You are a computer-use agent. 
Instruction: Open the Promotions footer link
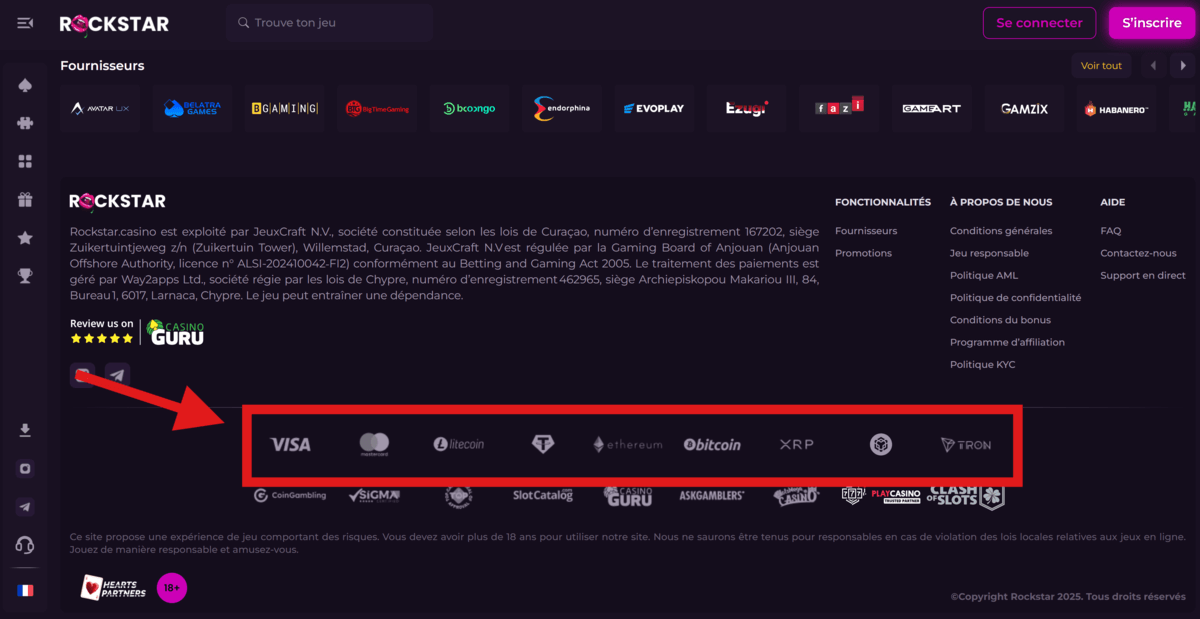coord(863,253)
